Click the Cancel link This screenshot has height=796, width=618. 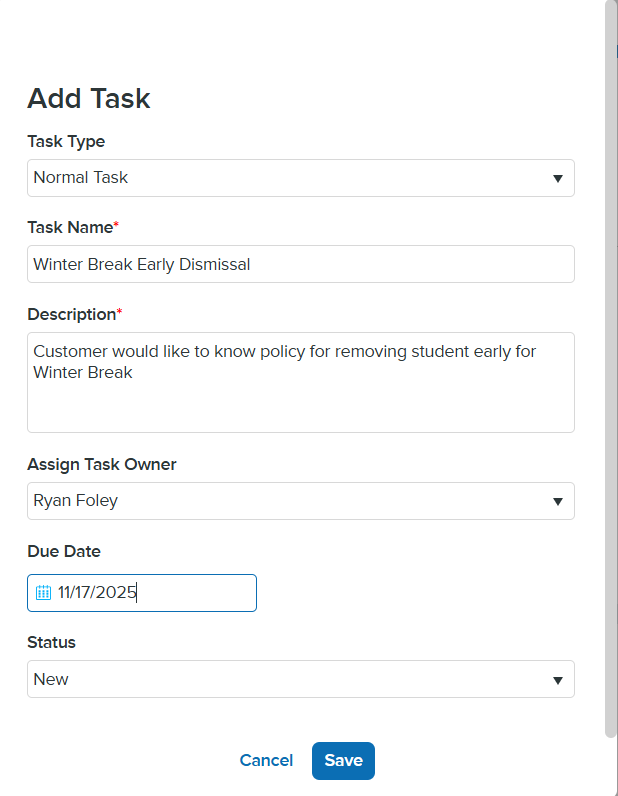click(x=266, y=761)
